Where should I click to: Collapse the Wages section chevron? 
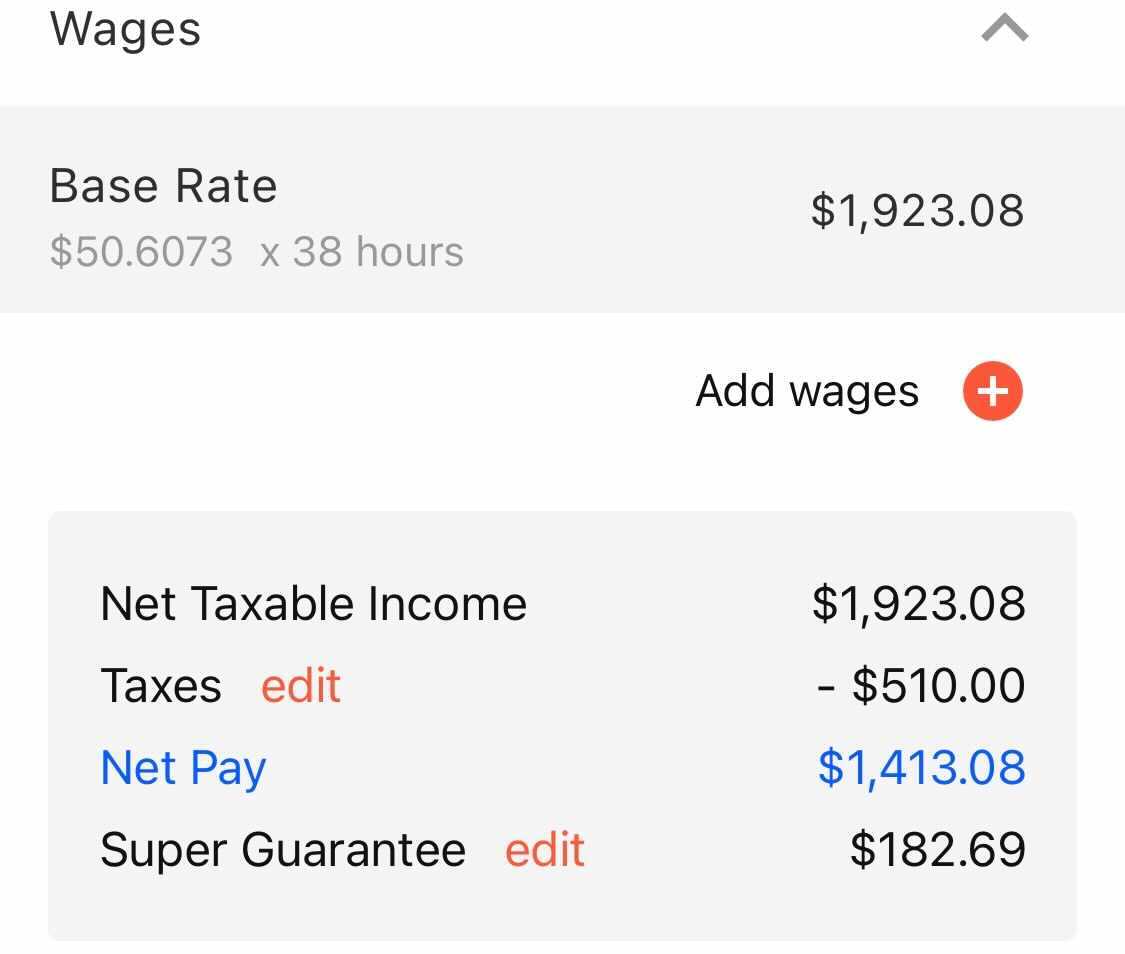click(x=1005, y=31)
